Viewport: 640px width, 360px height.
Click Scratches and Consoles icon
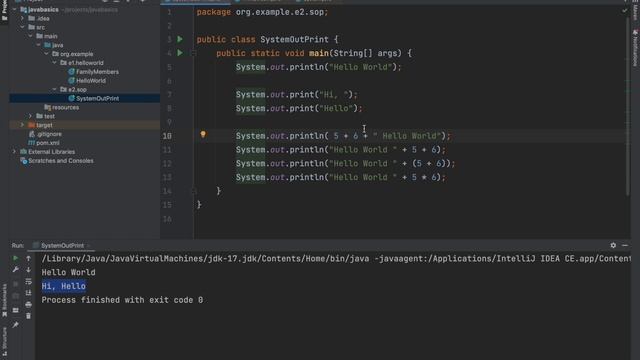point(24,161)
